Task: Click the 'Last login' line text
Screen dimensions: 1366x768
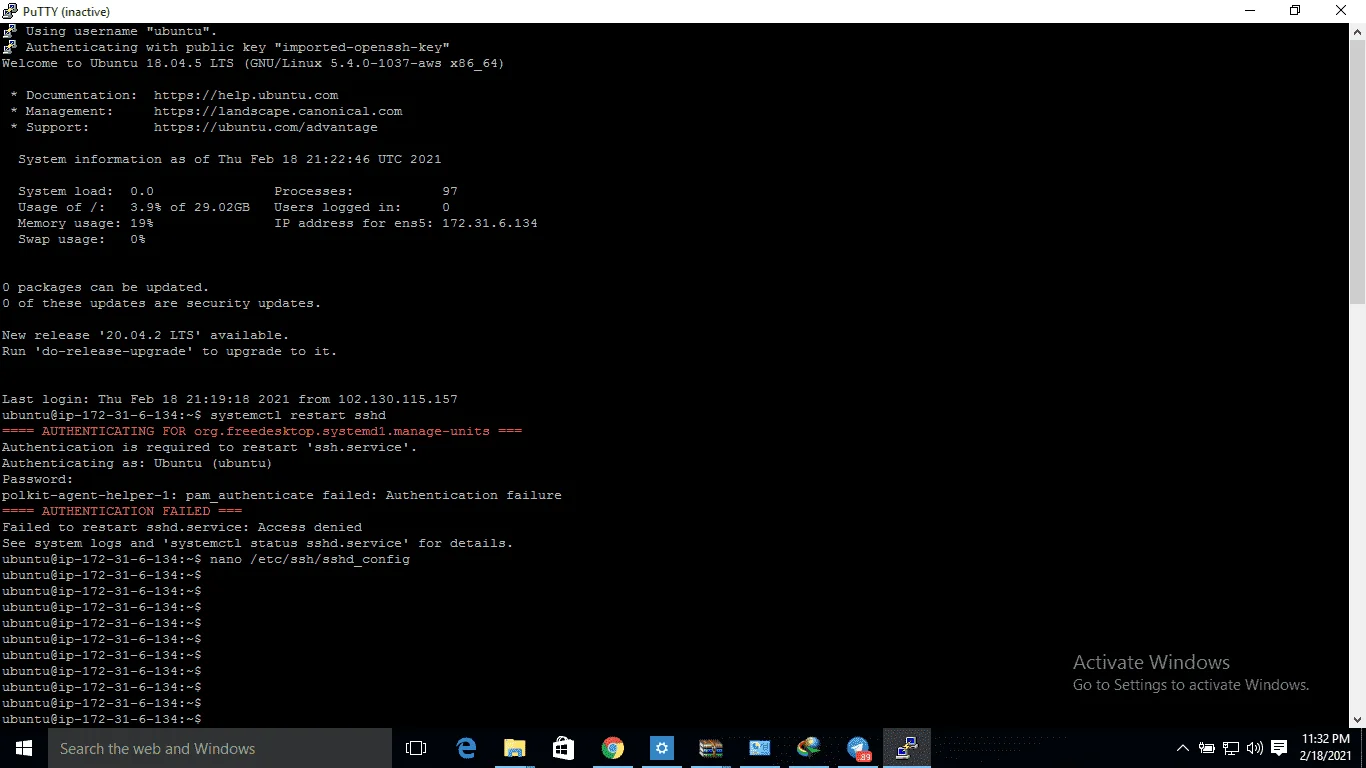Action: point(230,399)
